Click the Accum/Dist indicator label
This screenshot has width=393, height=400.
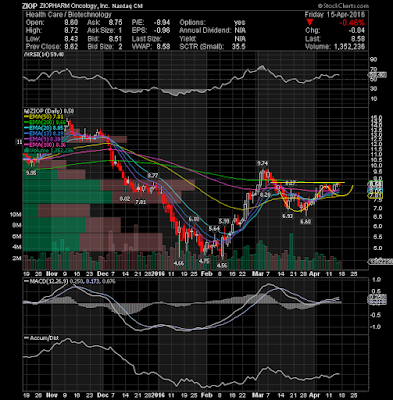42,338
